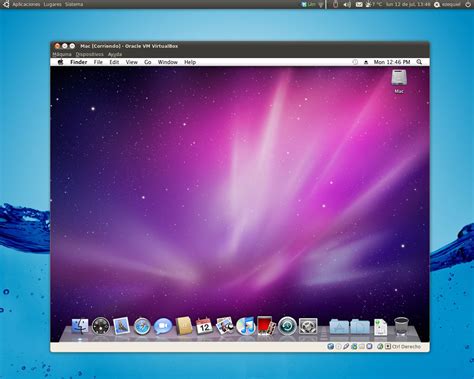
Task: Click the weather temperature applet in Ubuntu panel
Action: [x=374, y=4]
